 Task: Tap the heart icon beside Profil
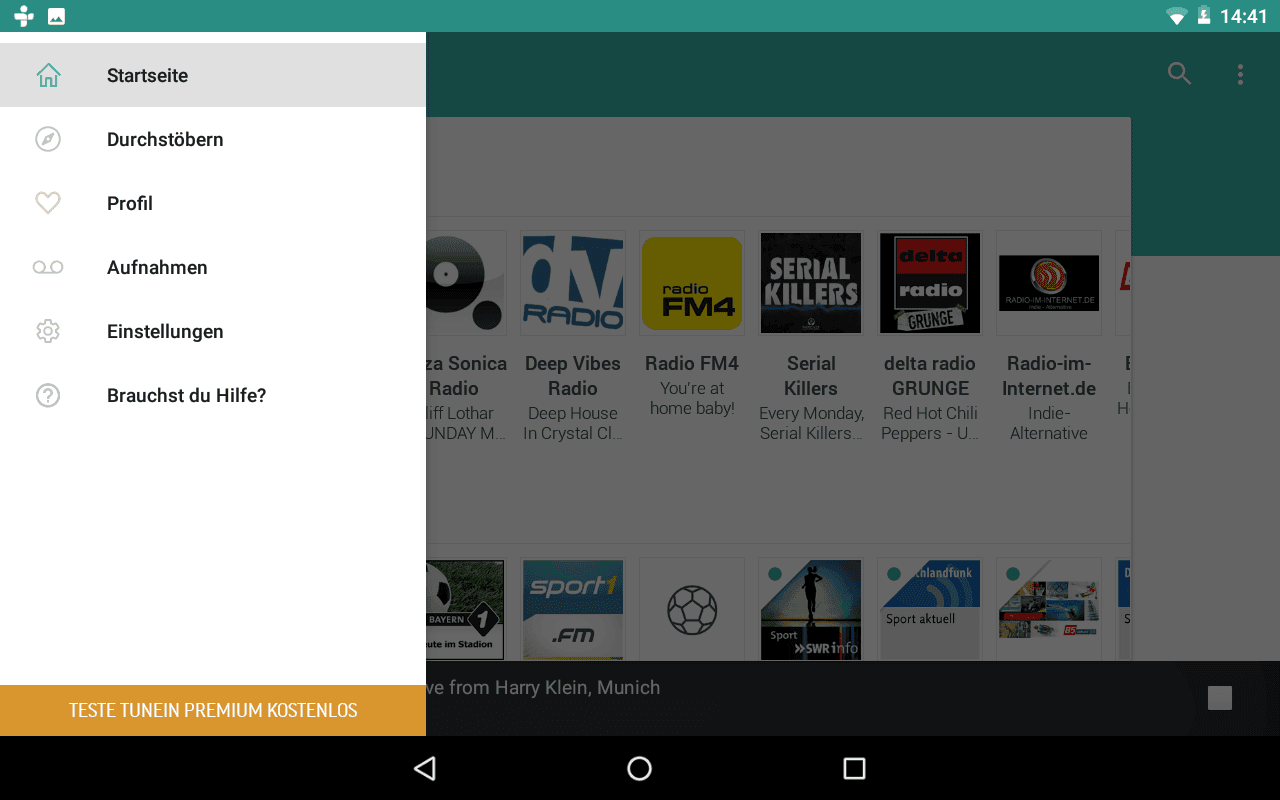[x=48, y=203]
